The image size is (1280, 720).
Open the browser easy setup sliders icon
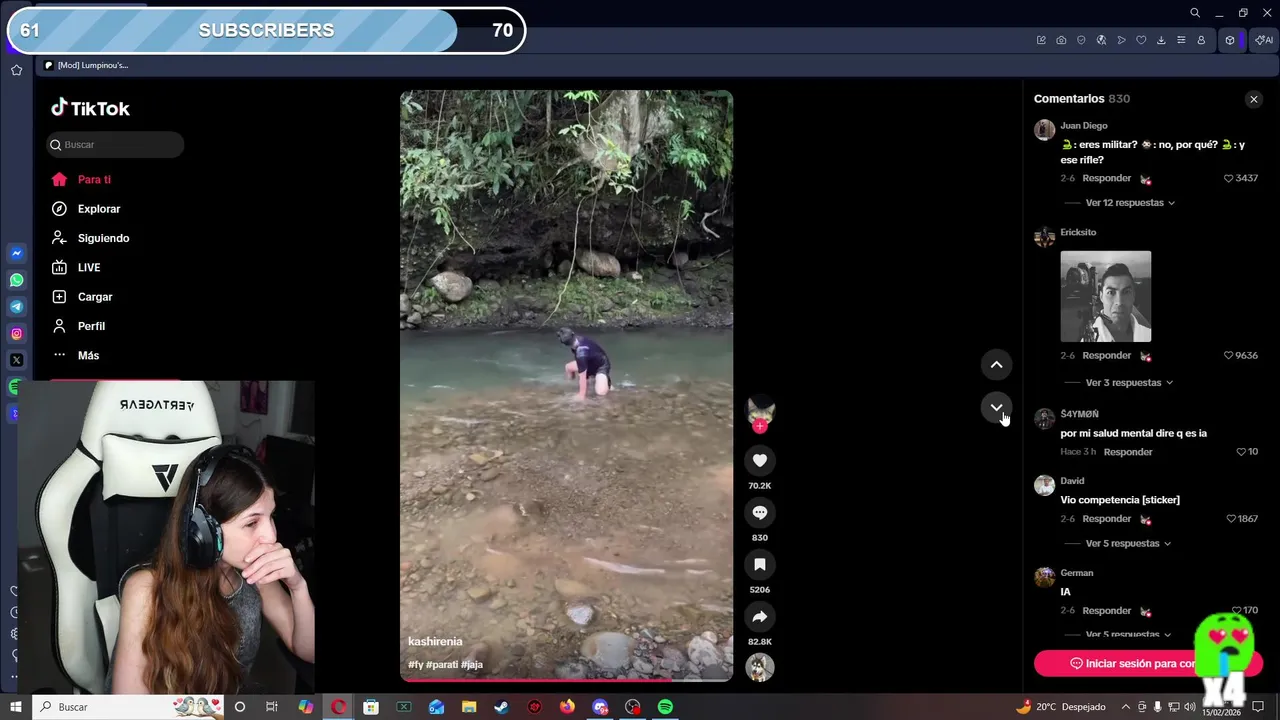coord(1181,40)
